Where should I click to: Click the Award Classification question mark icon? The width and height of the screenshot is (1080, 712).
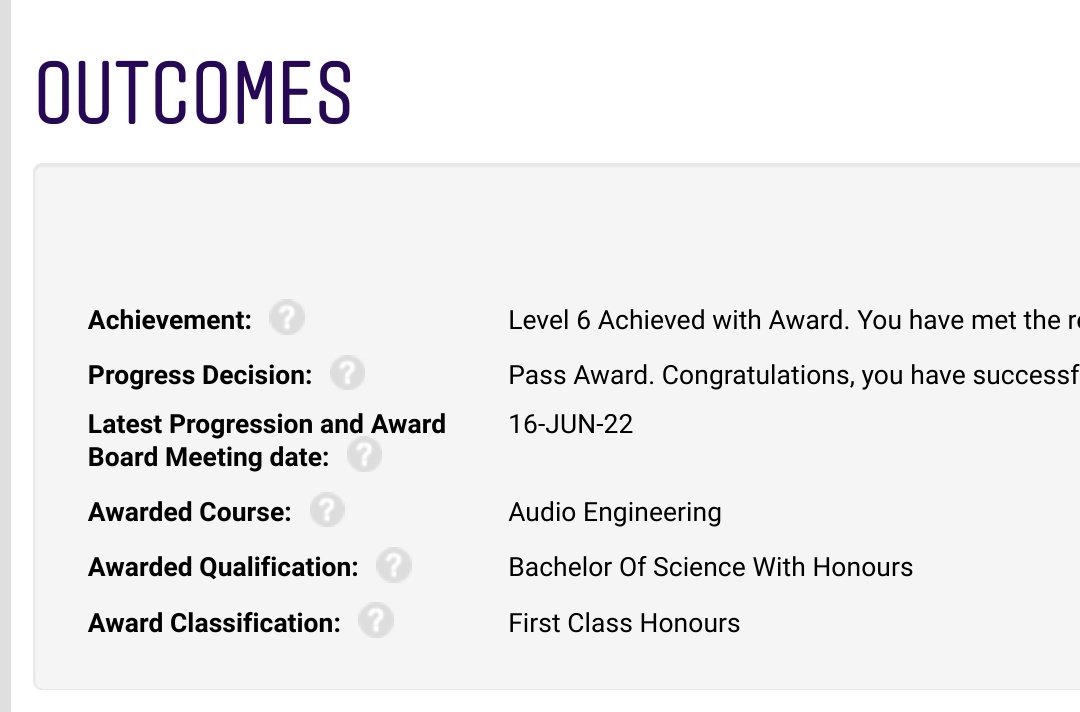(x=376, y=620)
